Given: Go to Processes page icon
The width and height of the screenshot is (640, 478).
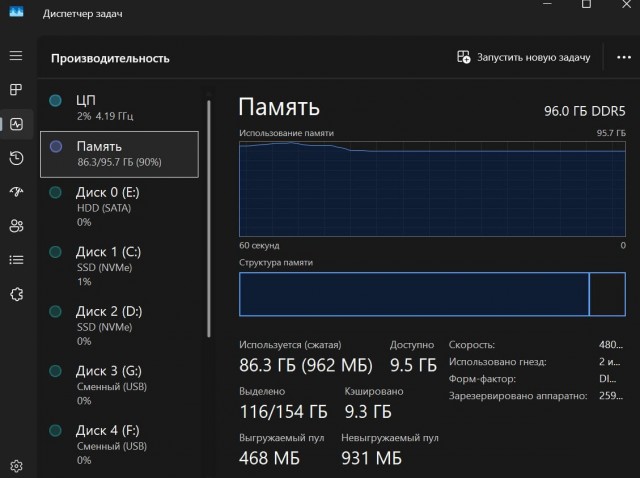Looking at the screenshot, I should pyautogui.click(x=16, y=89).
